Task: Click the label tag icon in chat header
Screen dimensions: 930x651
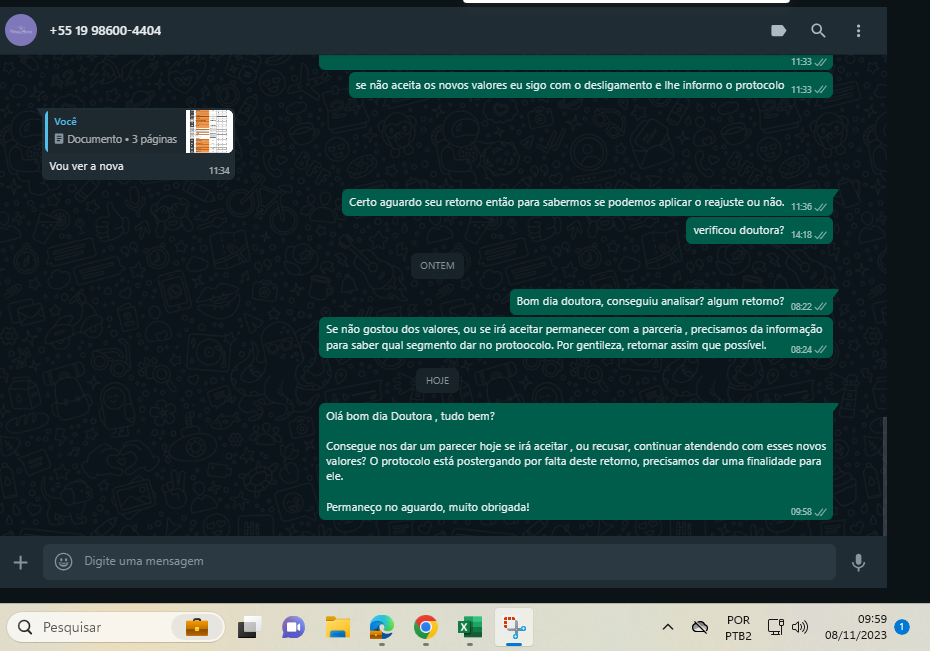Action: click(778, 31)
